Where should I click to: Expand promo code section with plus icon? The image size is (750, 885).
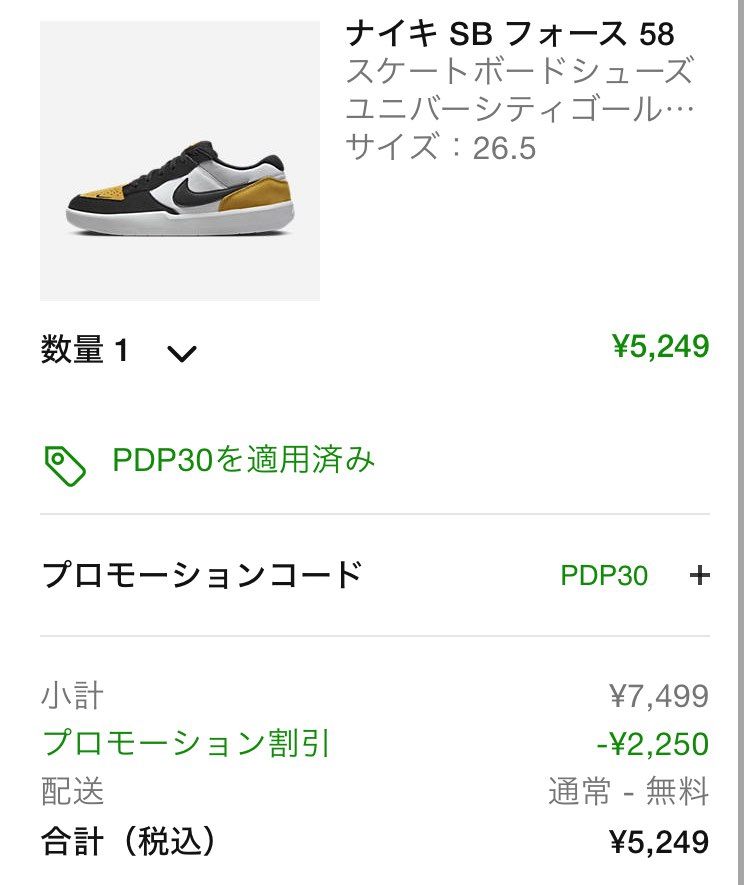tap(700, 575)
